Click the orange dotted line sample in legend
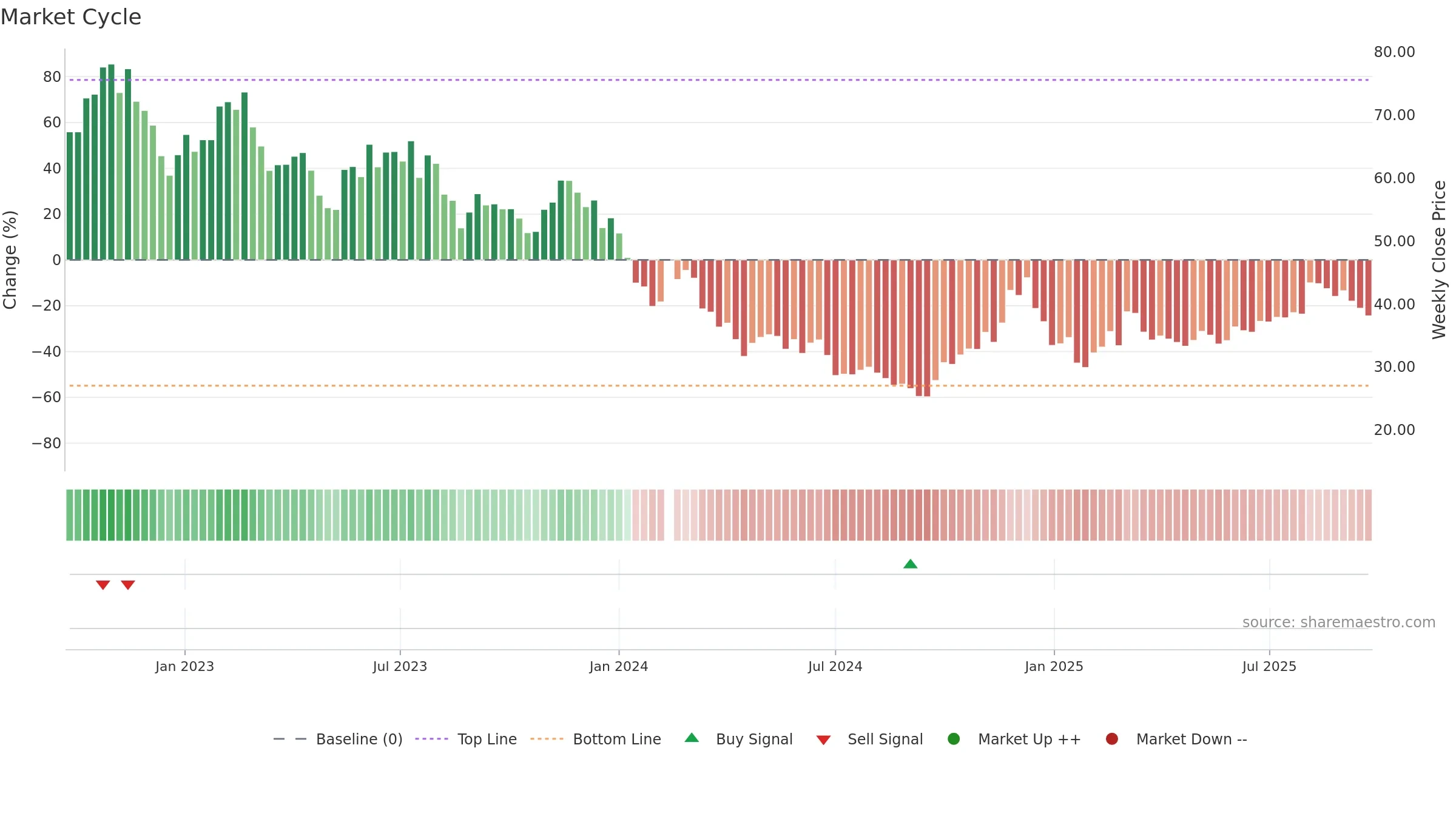Viewport: 1456px width, 819px height. point(547,739)
